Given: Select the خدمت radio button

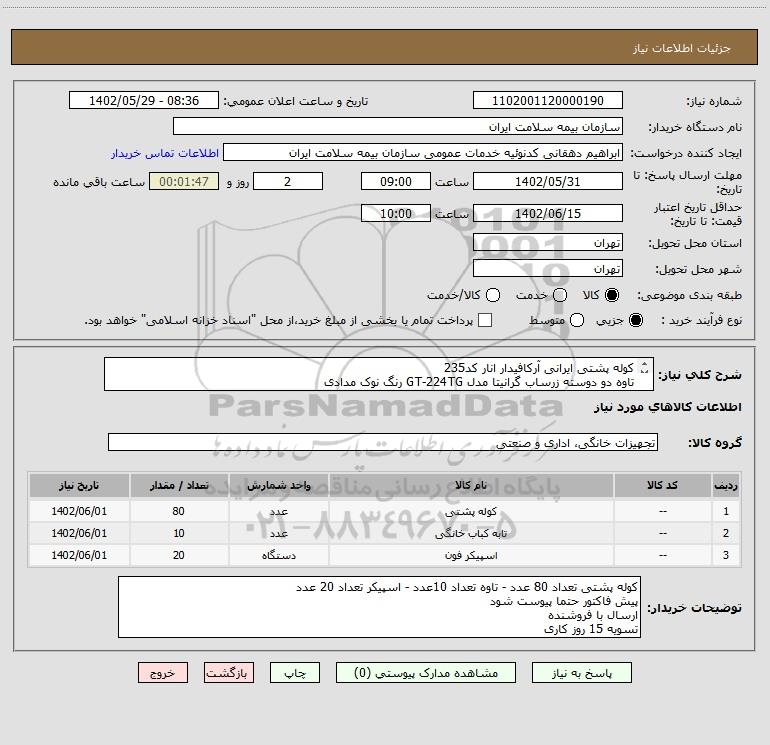Looking at the screenshot, I should tap(560, 295).
